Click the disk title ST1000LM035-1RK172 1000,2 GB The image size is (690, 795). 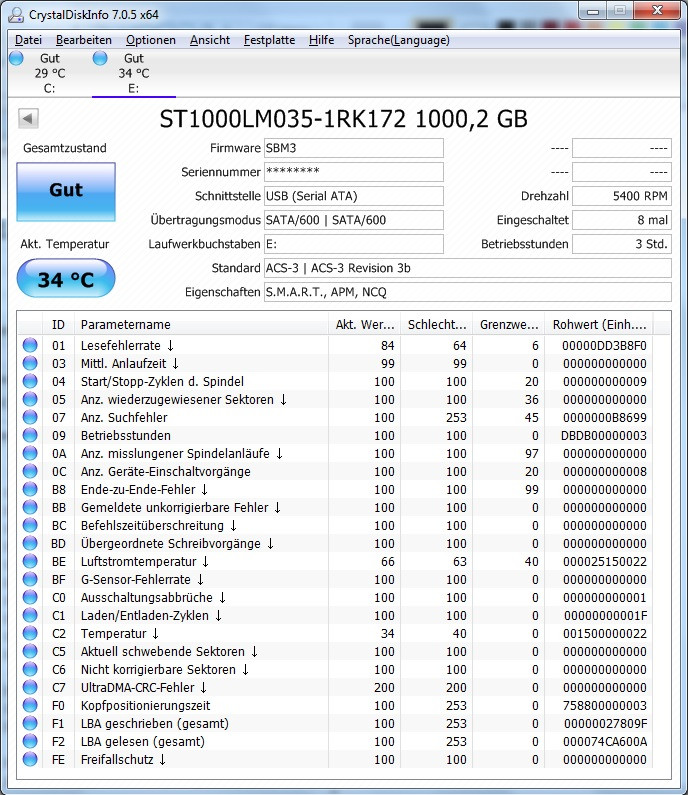pyautogui.click(x=343, y=119)
